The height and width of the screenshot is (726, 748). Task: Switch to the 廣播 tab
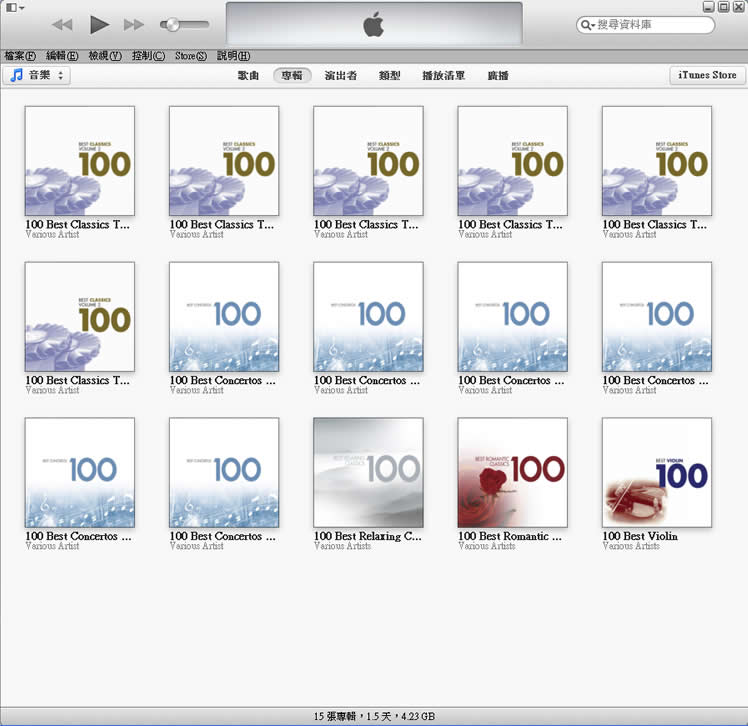(498, 75)
